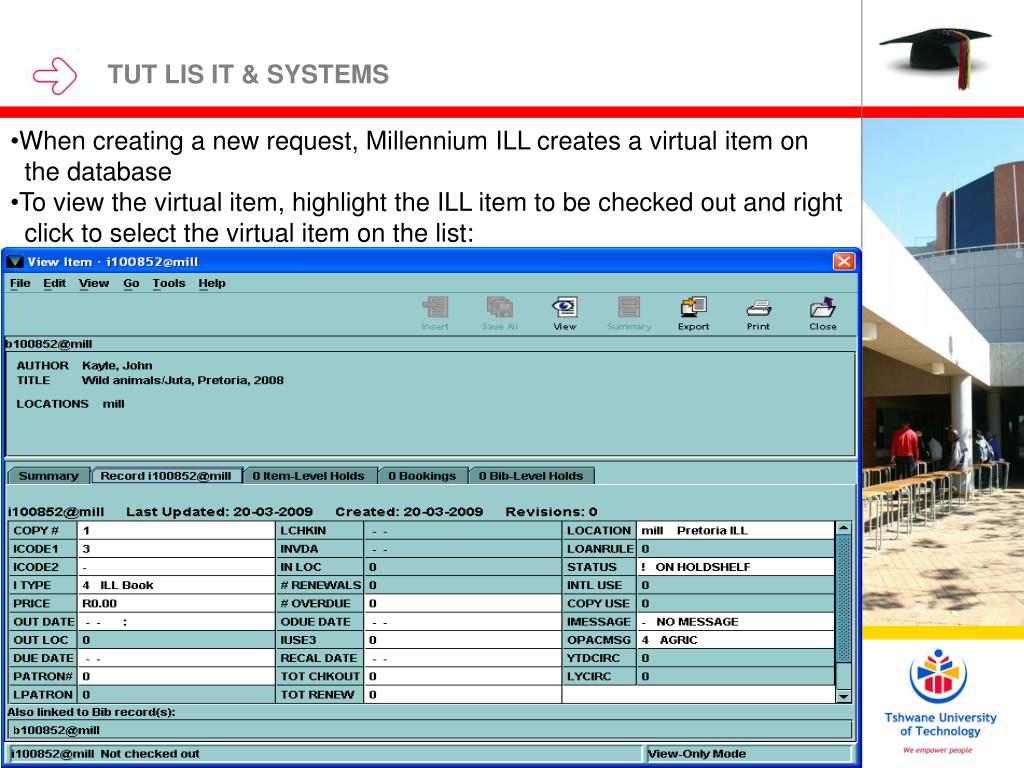Click status text i100852@mill Not checked out

click(x=105, y=754)
